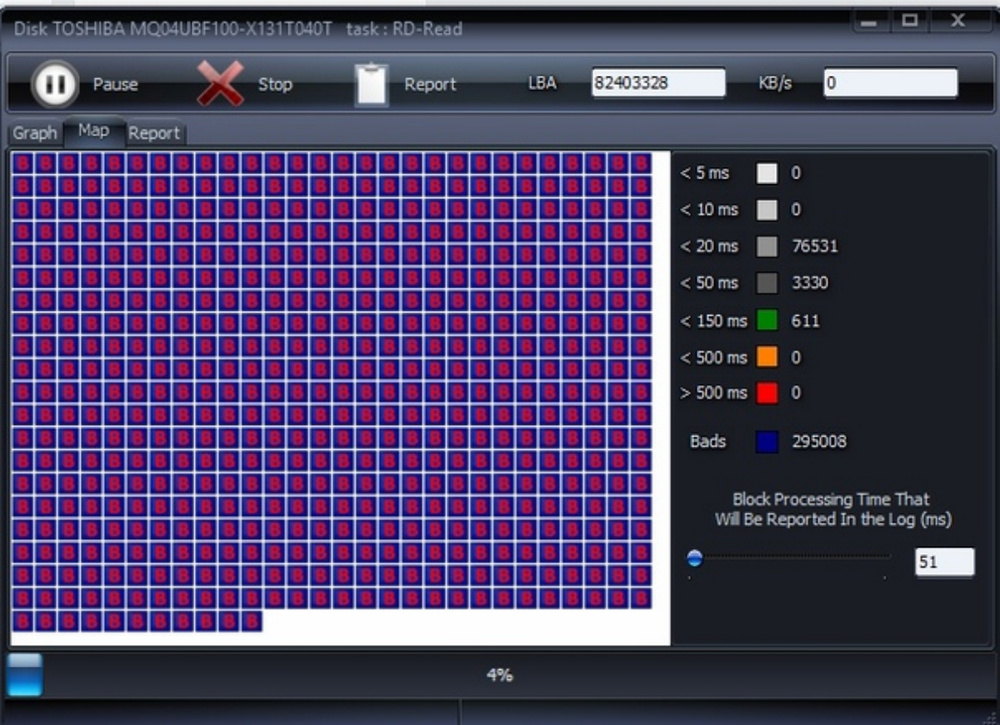The height and width of the screenshot is (725, 1000).
Task: Maximize the disk scan window
Action: click(909, 21)
